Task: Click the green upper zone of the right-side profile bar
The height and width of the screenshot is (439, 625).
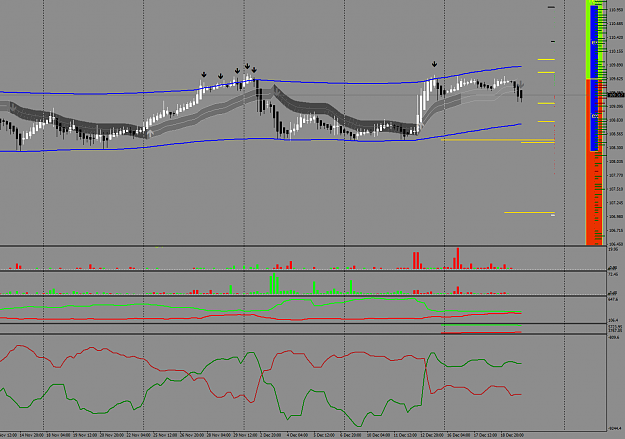Action: pos(588,40)
